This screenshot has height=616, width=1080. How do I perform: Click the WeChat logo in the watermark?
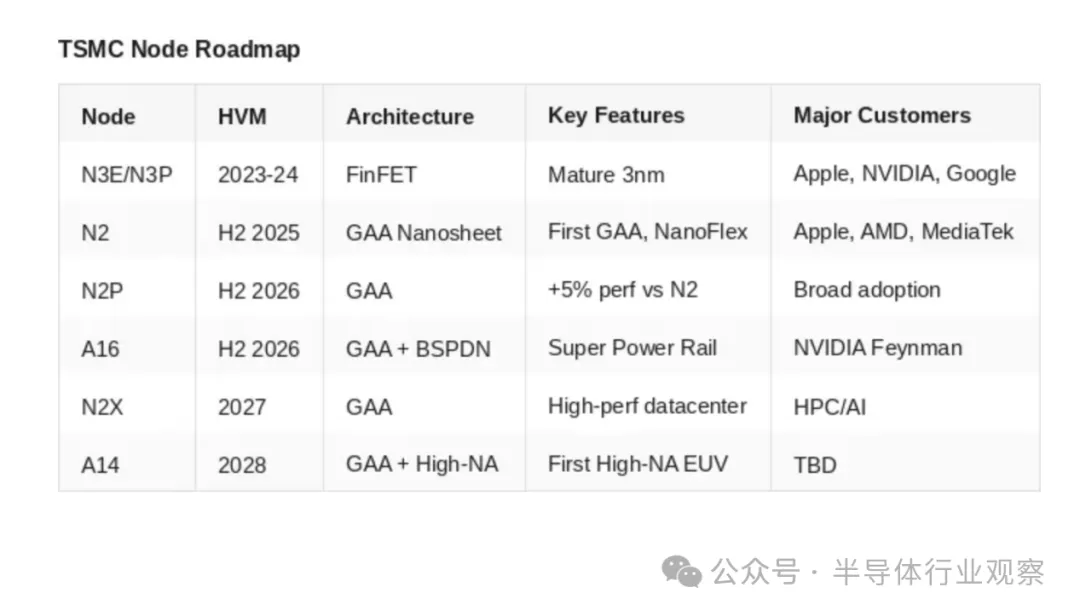click(x=682, y=572)
